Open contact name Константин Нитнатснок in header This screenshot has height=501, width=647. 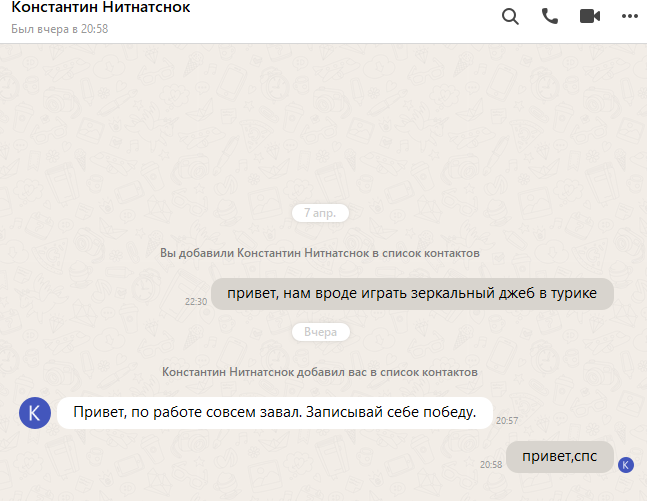tap(101, 7)
